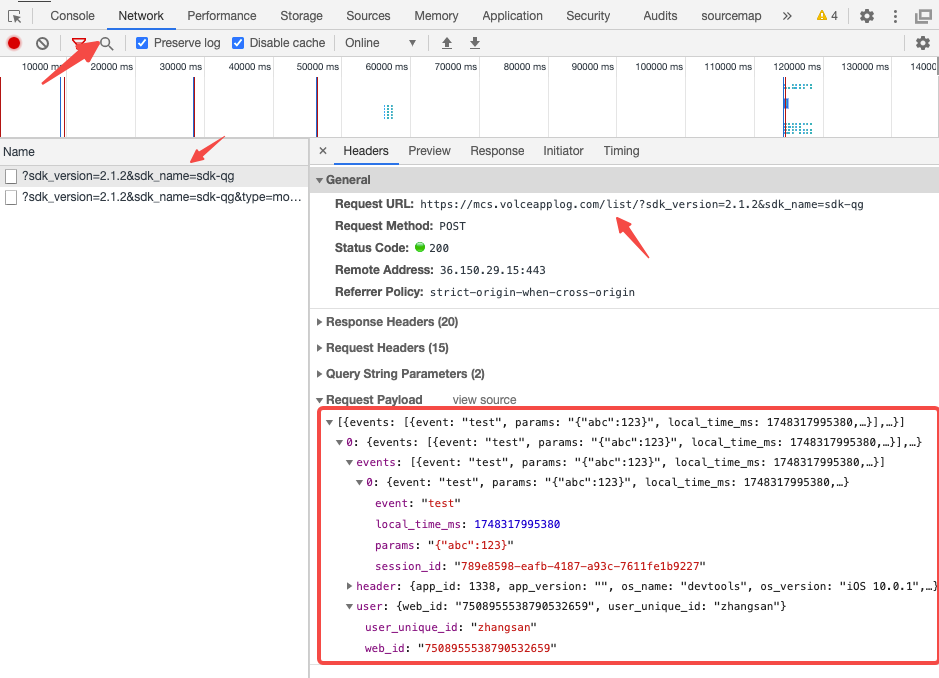939x678 pixels.
Task: Click the web_id value in payload
Action: click(x=487, y=648)
